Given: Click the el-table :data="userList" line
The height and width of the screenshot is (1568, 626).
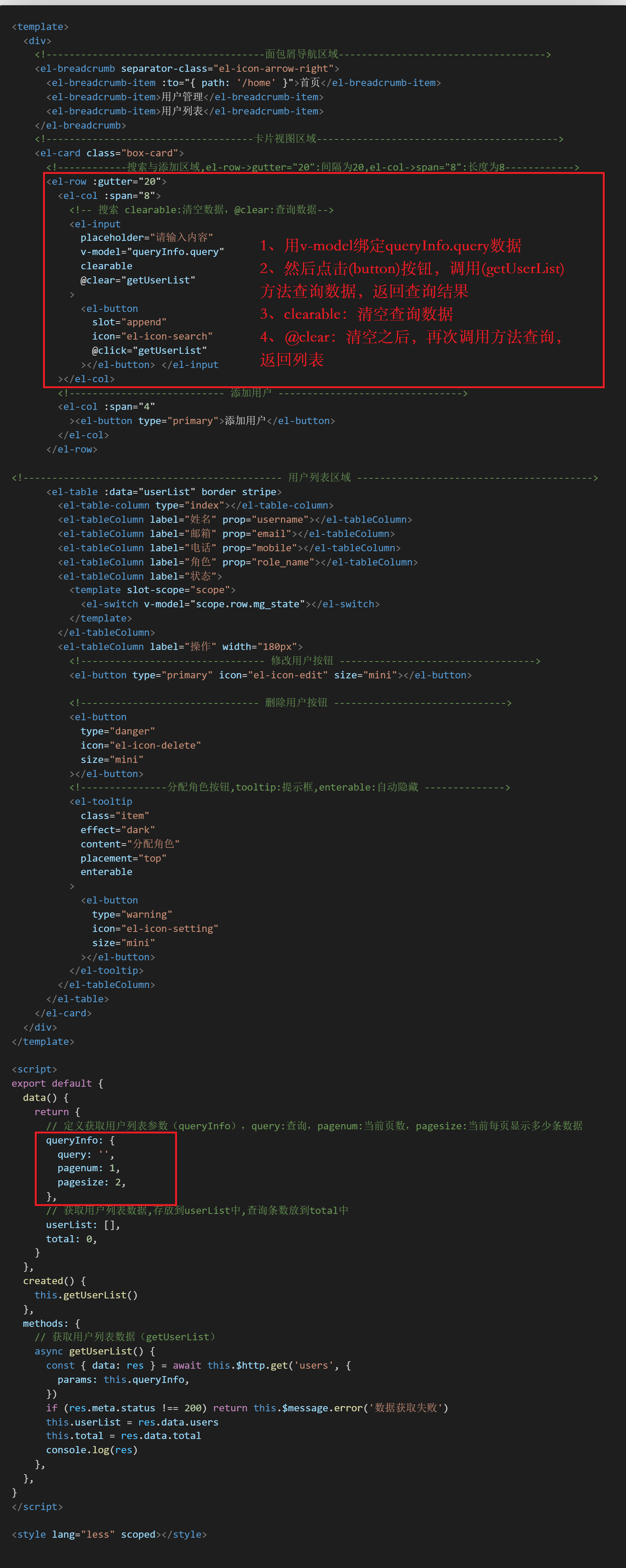Looking at the screenshot, I should point(164,492).
